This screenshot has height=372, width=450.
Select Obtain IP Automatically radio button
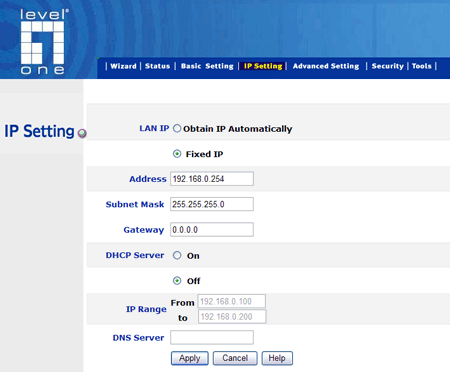[x=177, y=128]
